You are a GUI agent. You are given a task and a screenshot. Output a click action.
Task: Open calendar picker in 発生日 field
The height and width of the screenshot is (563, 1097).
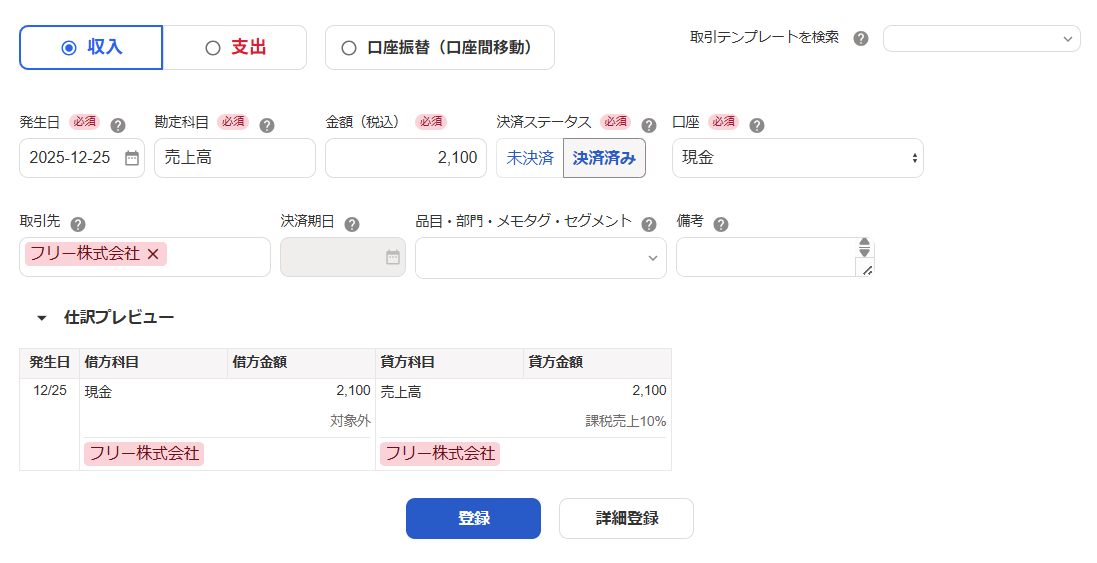click(132, 158)
